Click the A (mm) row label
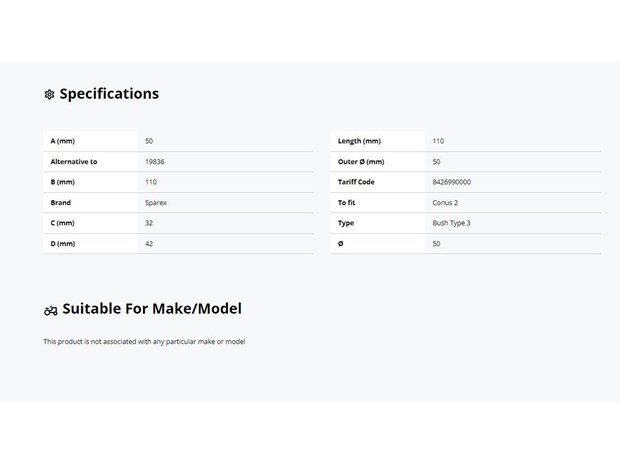This screenshot has height=465, width=620. click(x=62, y=141)
